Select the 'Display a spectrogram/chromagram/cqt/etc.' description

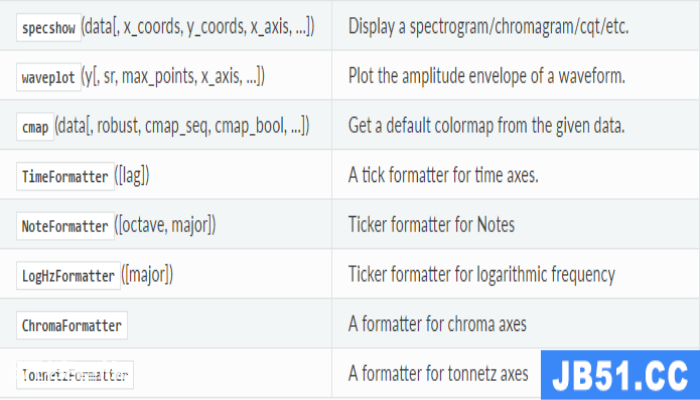pos(488,27)
